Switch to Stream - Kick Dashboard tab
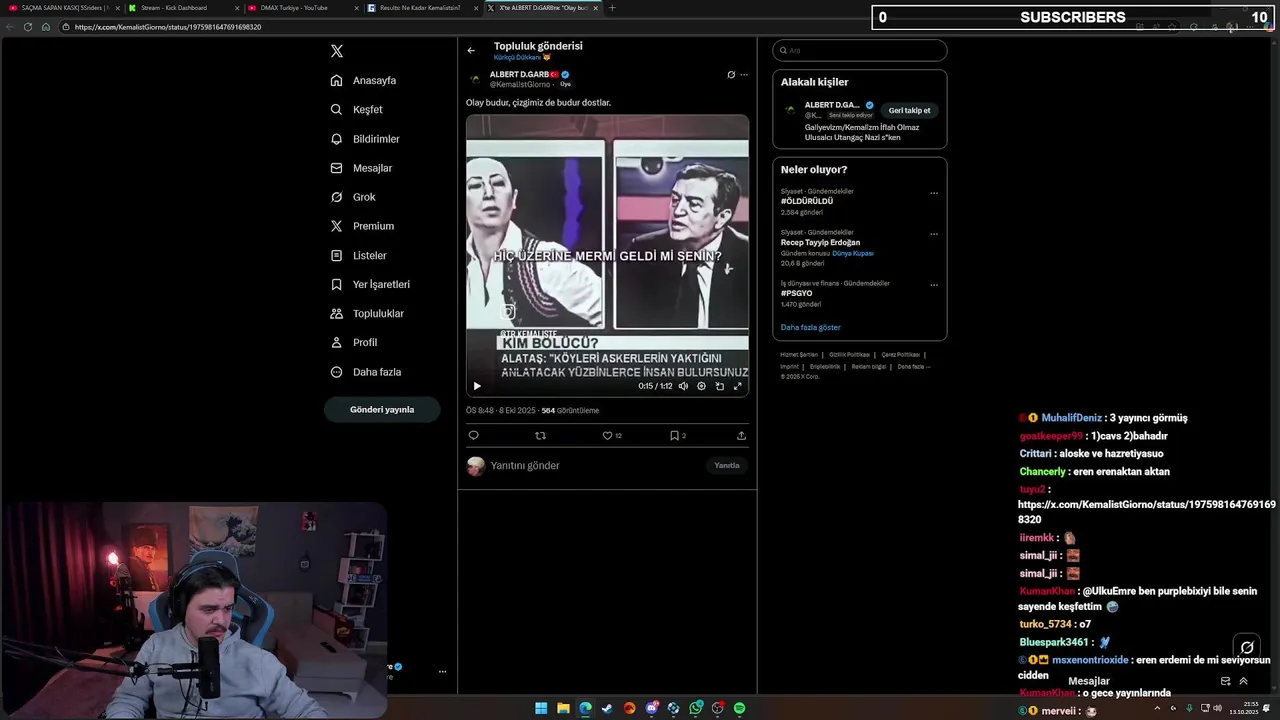 183,8
